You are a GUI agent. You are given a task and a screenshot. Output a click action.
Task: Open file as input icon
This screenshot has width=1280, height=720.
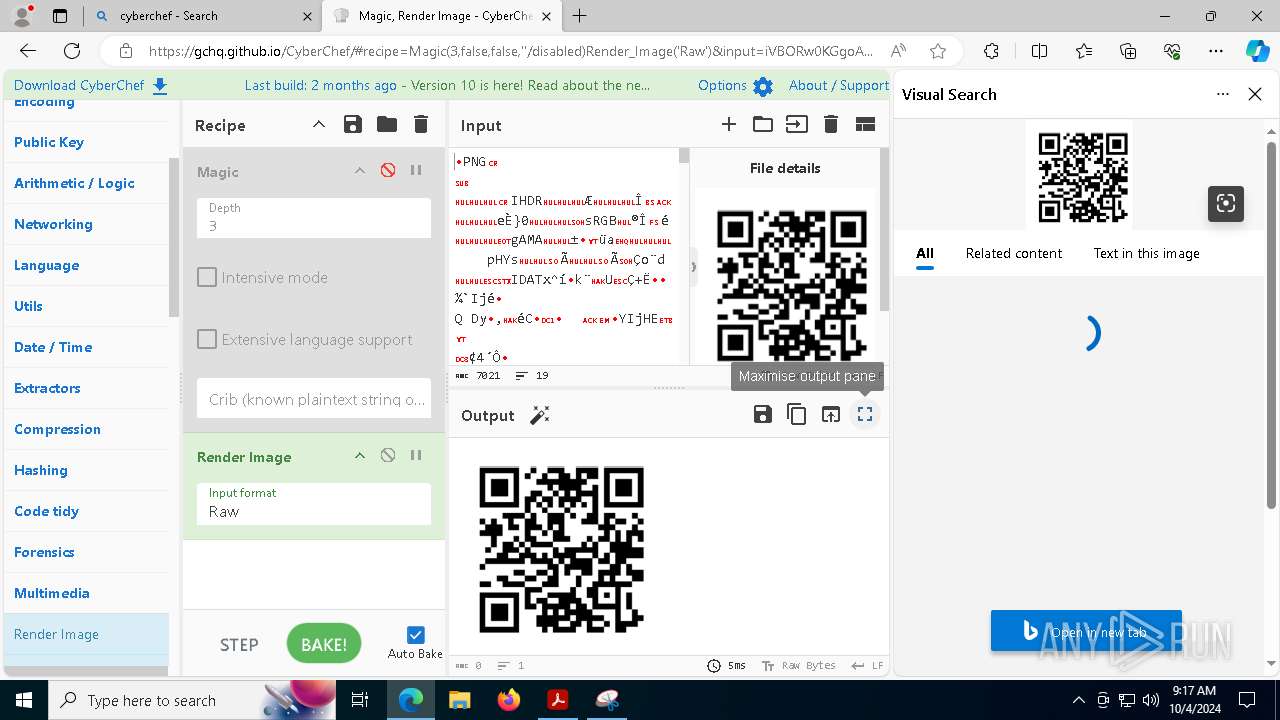(x=797, y=124)
